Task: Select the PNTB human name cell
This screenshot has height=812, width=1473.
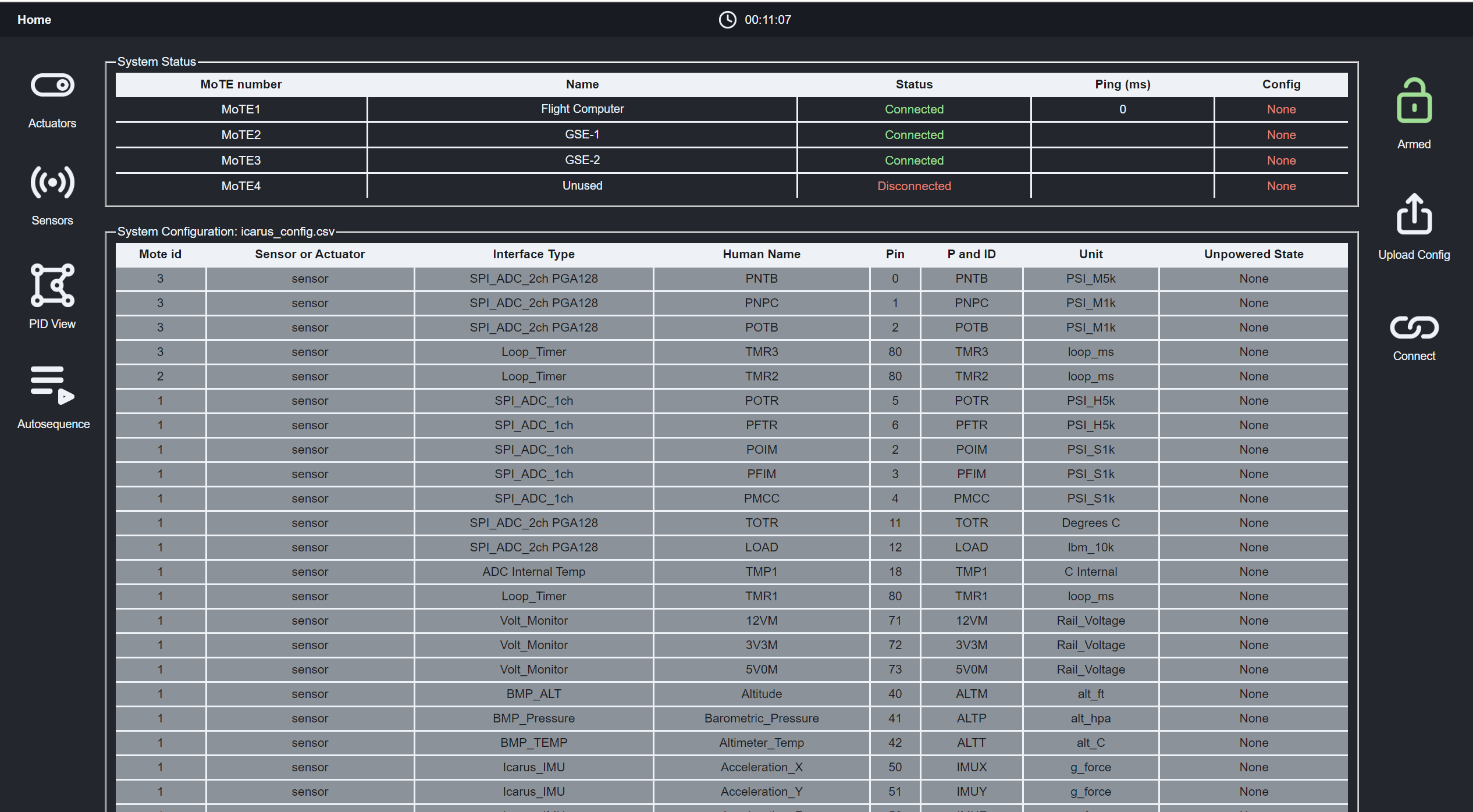Action: [x=762, y=279]
